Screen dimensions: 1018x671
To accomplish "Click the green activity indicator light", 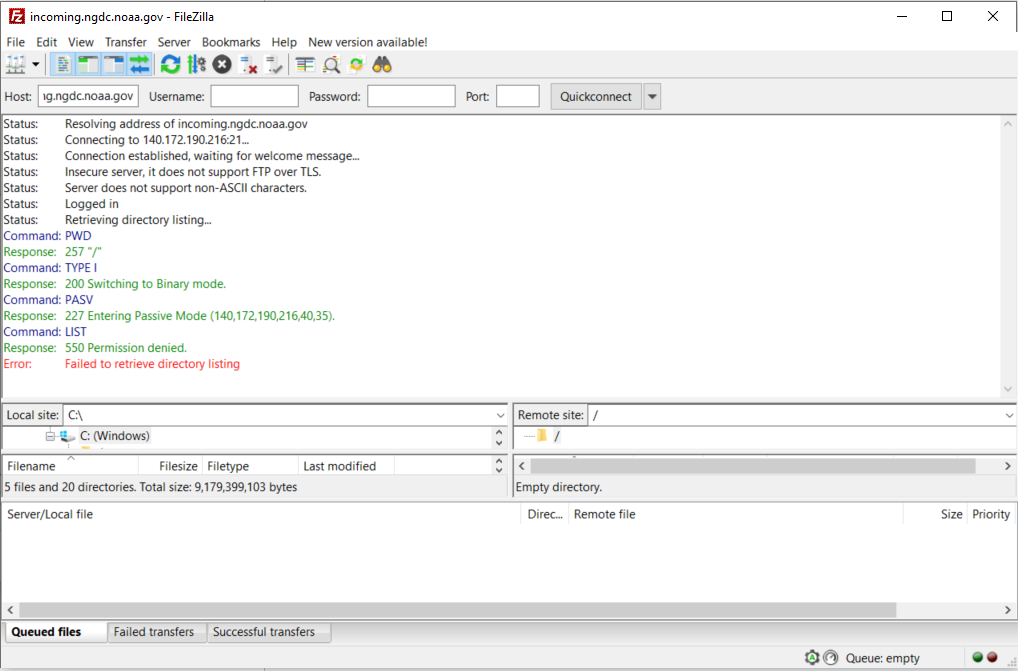I will (x=978, y=657).
